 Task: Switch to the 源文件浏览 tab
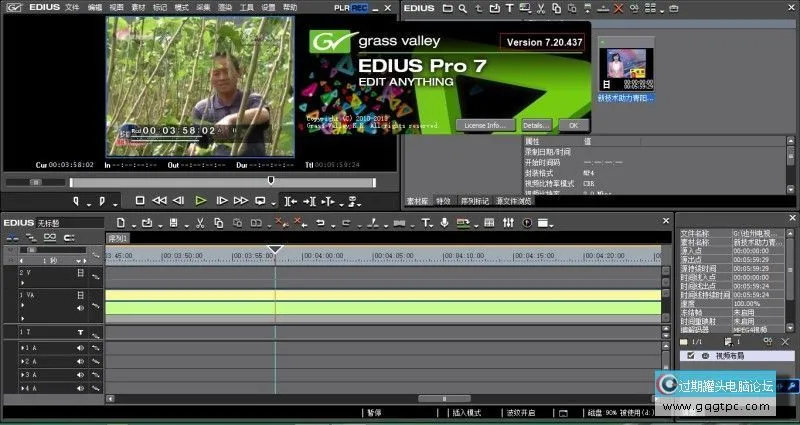(x=514, y=201)
